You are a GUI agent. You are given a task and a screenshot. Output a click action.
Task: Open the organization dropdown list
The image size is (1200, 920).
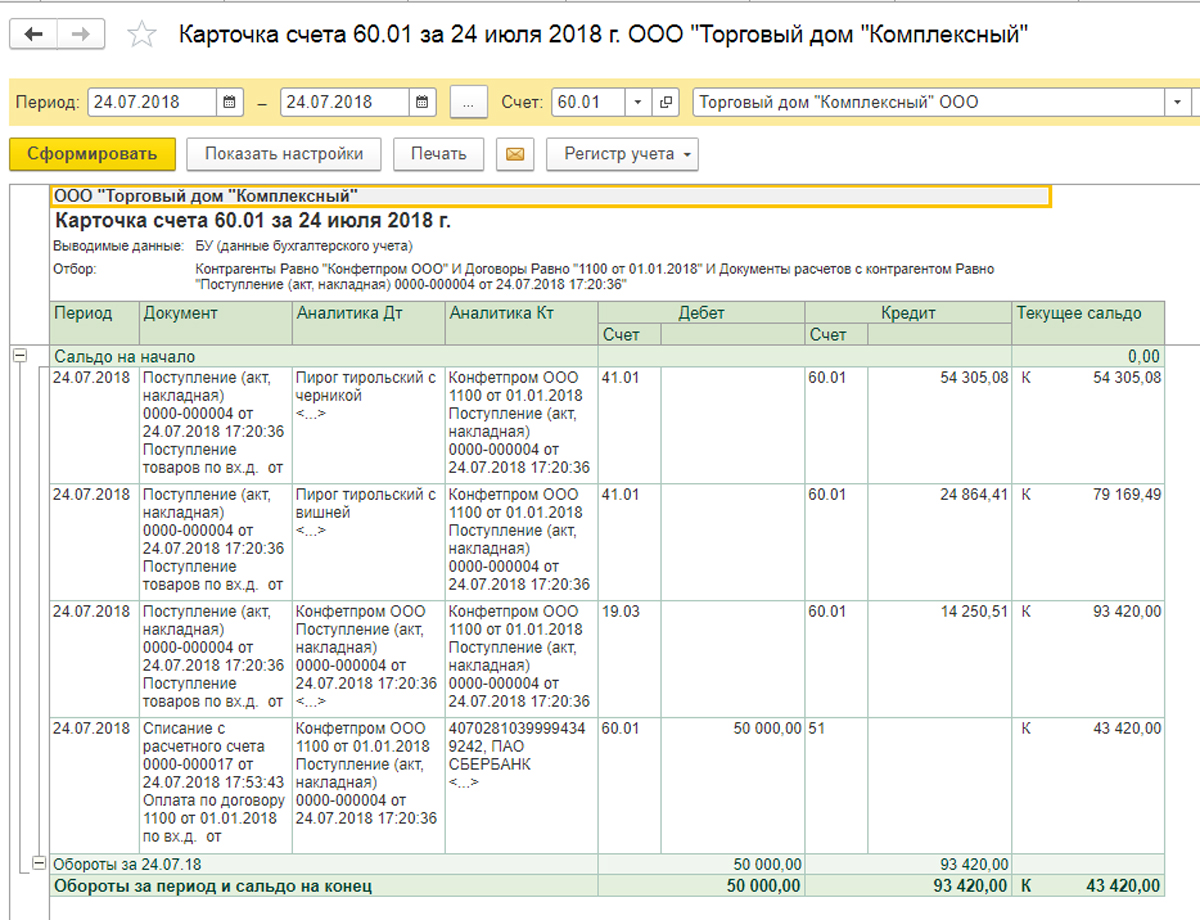point(1176,102)
